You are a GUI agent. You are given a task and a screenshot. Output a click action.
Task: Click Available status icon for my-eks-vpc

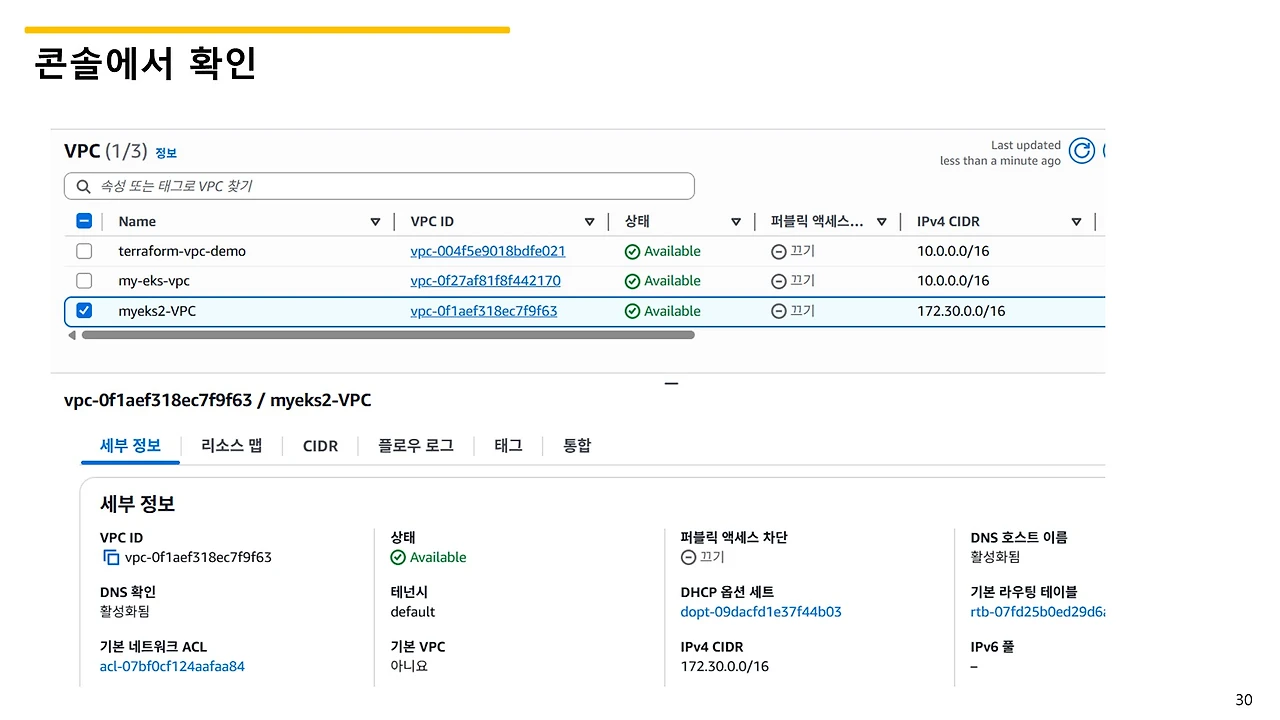[x=632, y=282]
